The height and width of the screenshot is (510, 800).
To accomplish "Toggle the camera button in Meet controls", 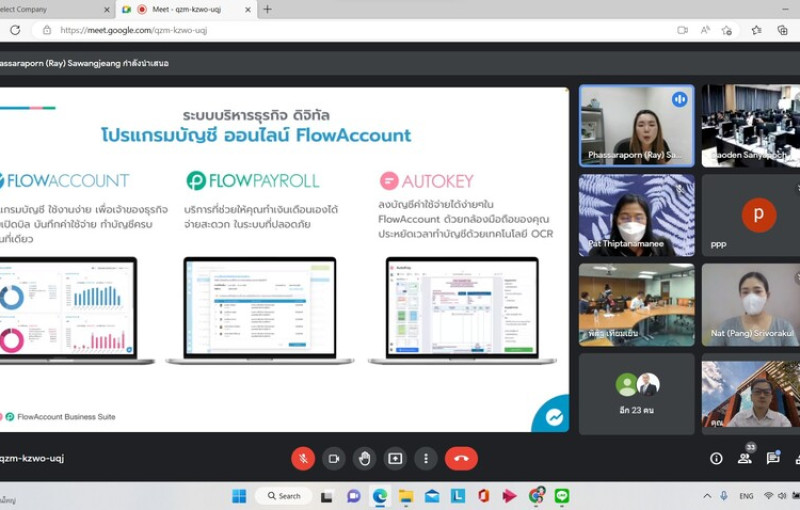I will click(334, 458).
